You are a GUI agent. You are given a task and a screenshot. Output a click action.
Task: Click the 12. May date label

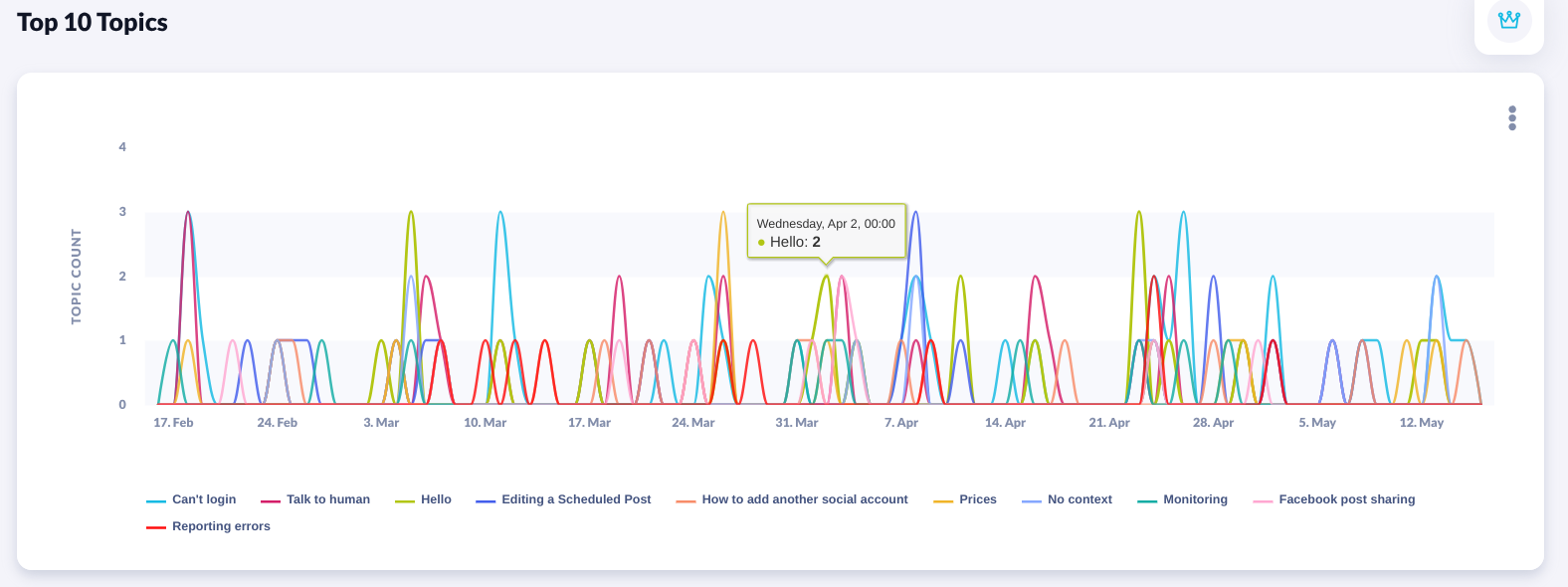pyautogui.click(x=1421, y=423)
